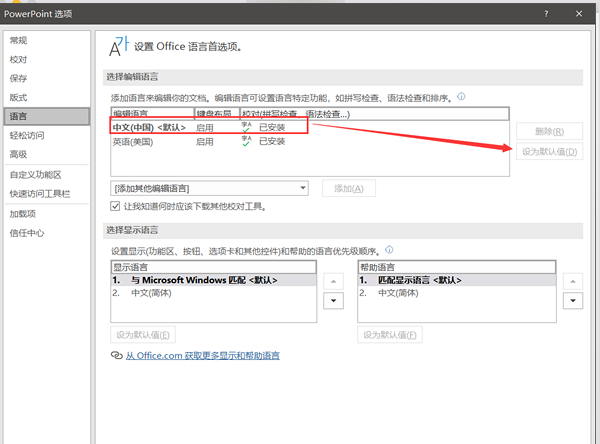Click the info icon after editing language description
The width and height of the screenshot is (600, 444).
coord(461,96)
